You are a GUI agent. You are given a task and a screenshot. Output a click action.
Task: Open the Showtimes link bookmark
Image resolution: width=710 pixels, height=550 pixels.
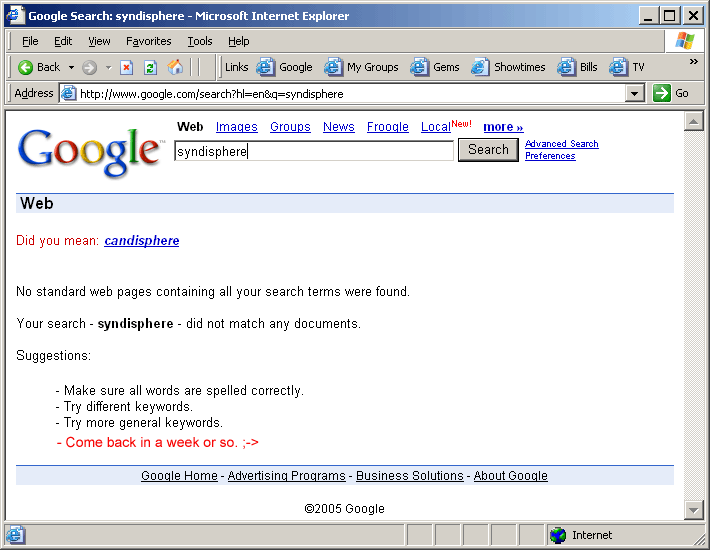508,67
